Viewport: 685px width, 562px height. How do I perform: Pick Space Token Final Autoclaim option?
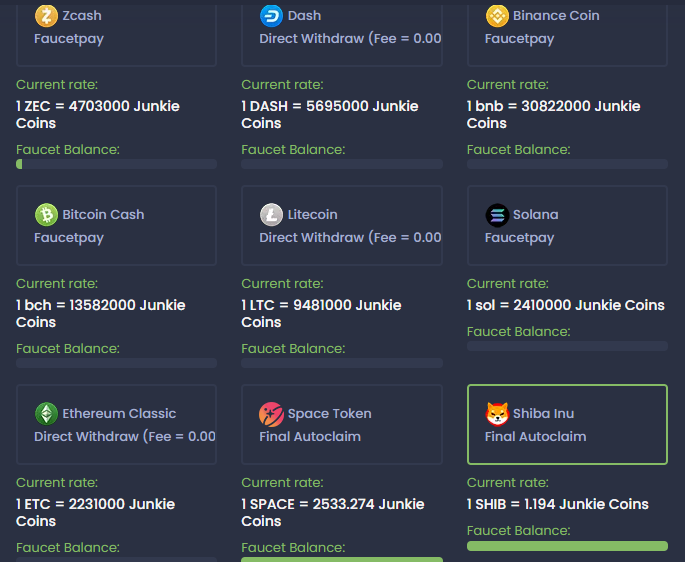point(342,424)
